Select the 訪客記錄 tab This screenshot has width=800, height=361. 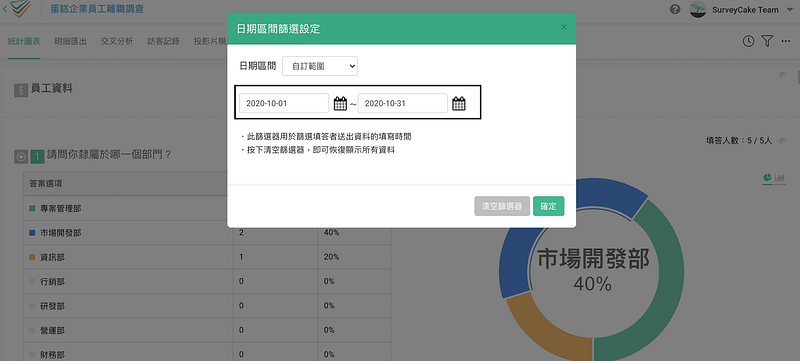(163, 42)
